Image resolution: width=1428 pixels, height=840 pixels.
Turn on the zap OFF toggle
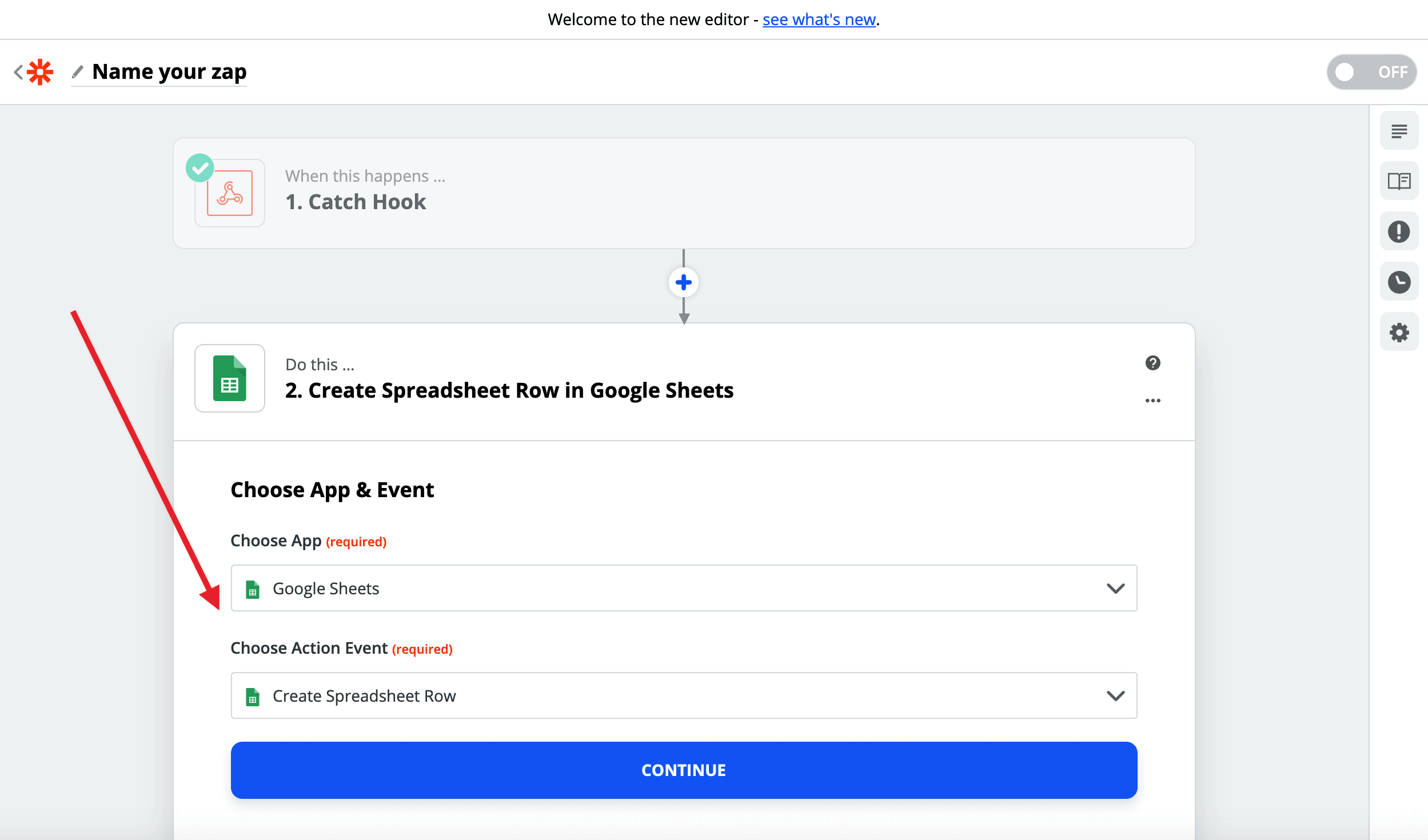point(1371,72)
